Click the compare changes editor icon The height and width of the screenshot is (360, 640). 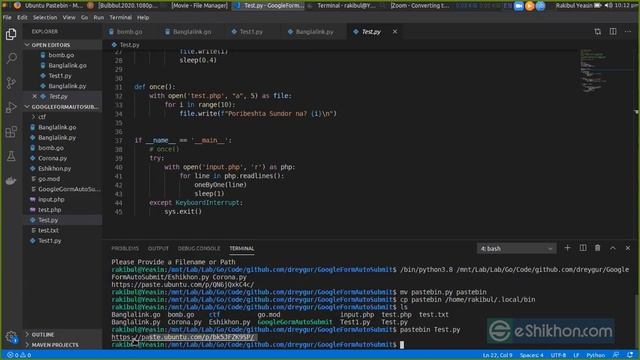[x=598, y=32]
